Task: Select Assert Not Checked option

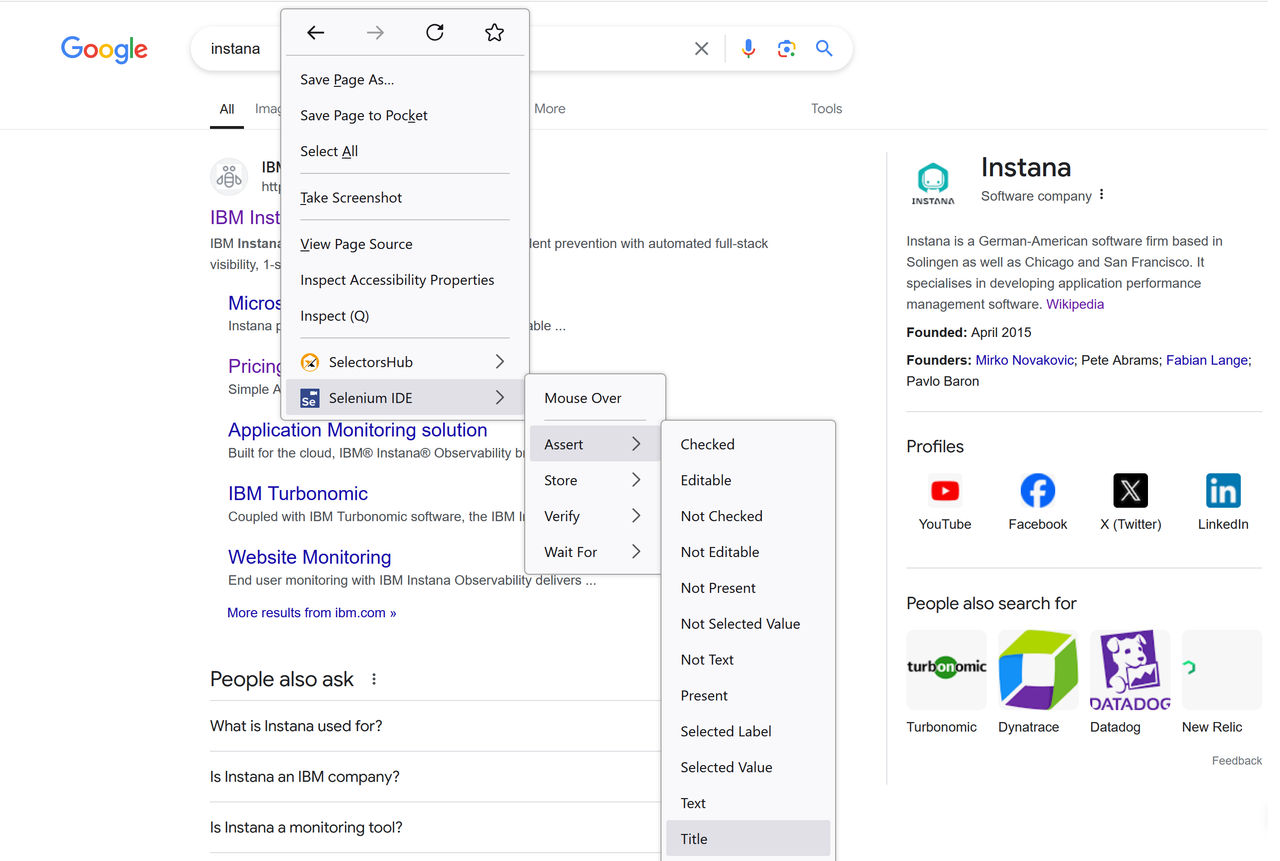Action: [x=748, y=516]
